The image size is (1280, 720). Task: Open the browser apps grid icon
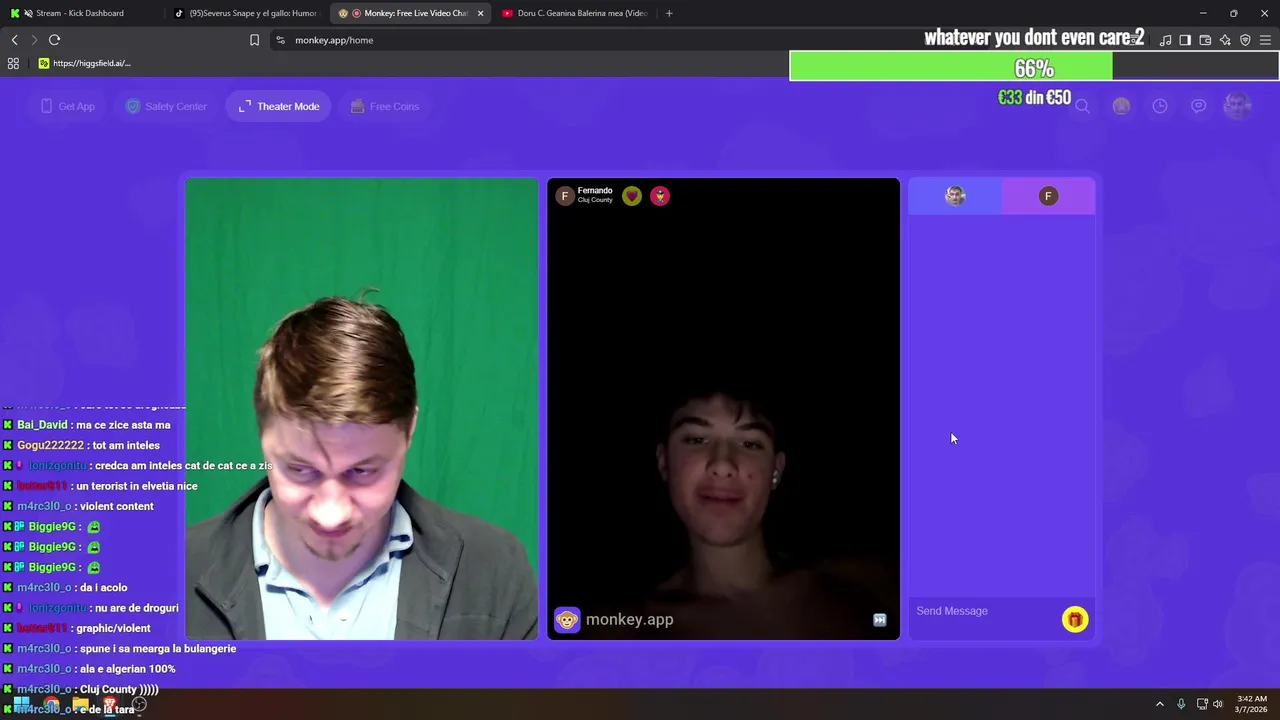click(13, 63)
